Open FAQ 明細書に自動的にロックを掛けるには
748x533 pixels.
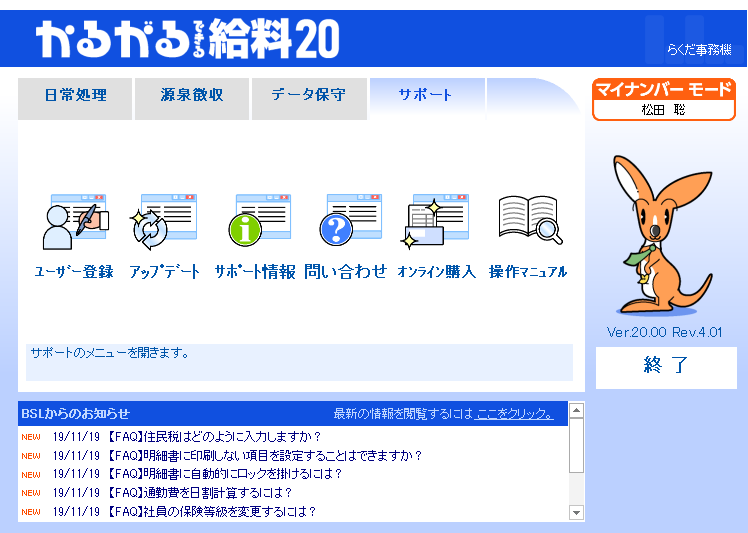[x=223, y=474]
